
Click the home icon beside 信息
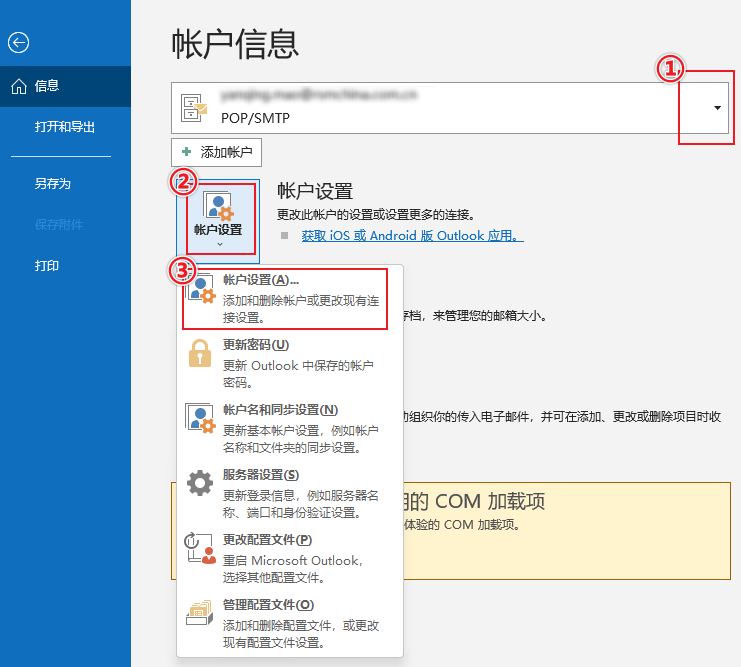[18, 86]
